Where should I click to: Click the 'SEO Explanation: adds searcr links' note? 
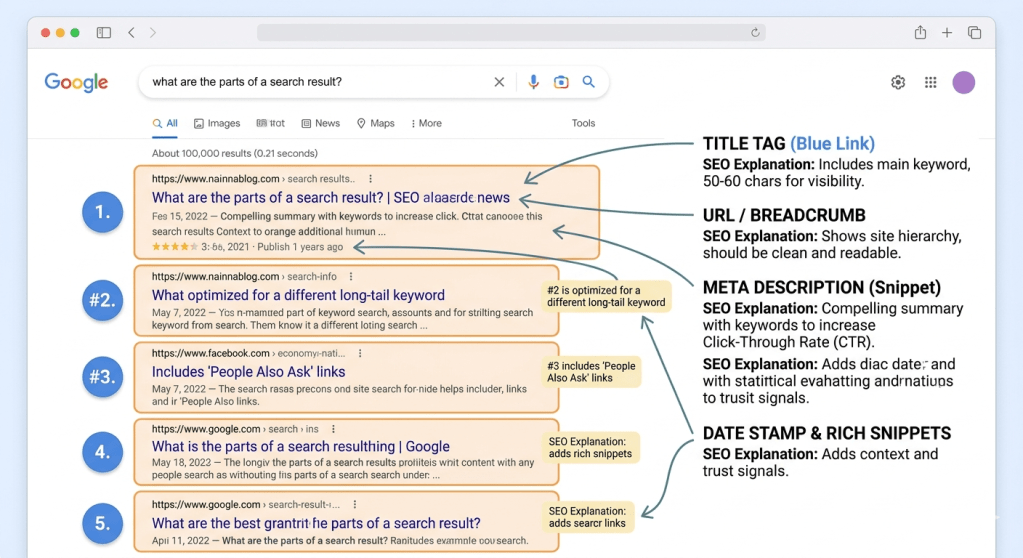[x=587, y=517]
